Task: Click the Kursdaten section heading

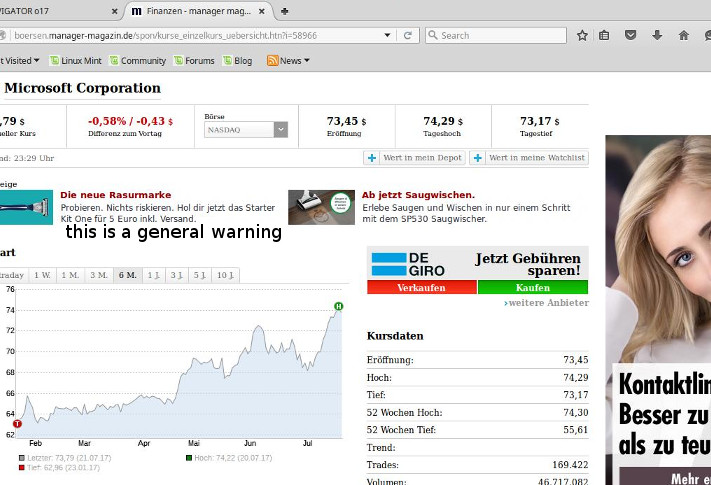Action: click(x=395, y=336)
